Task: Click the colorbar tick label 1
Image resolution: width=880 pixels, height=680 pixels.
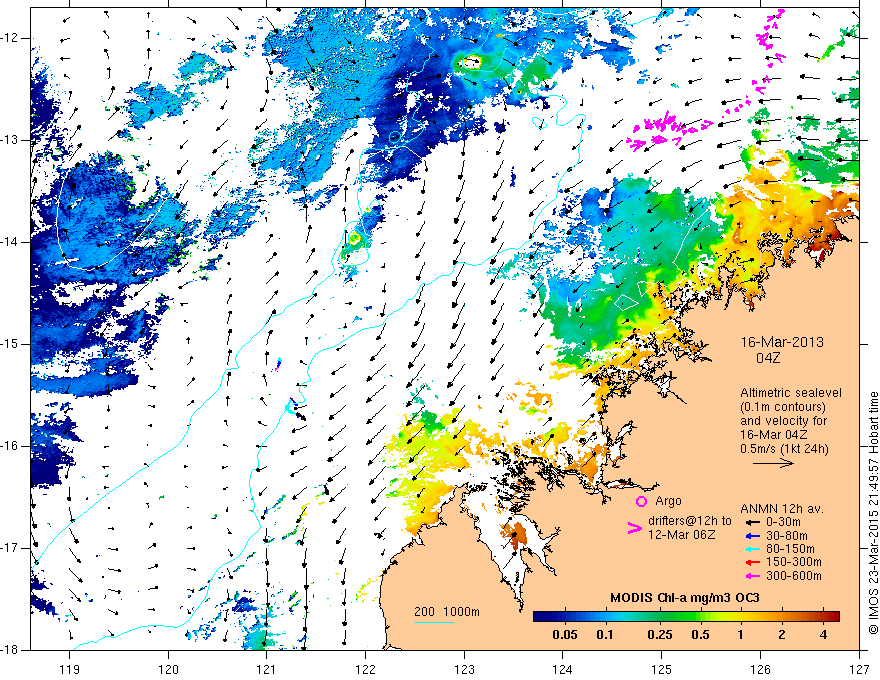Action: click(x=741, y=635)
